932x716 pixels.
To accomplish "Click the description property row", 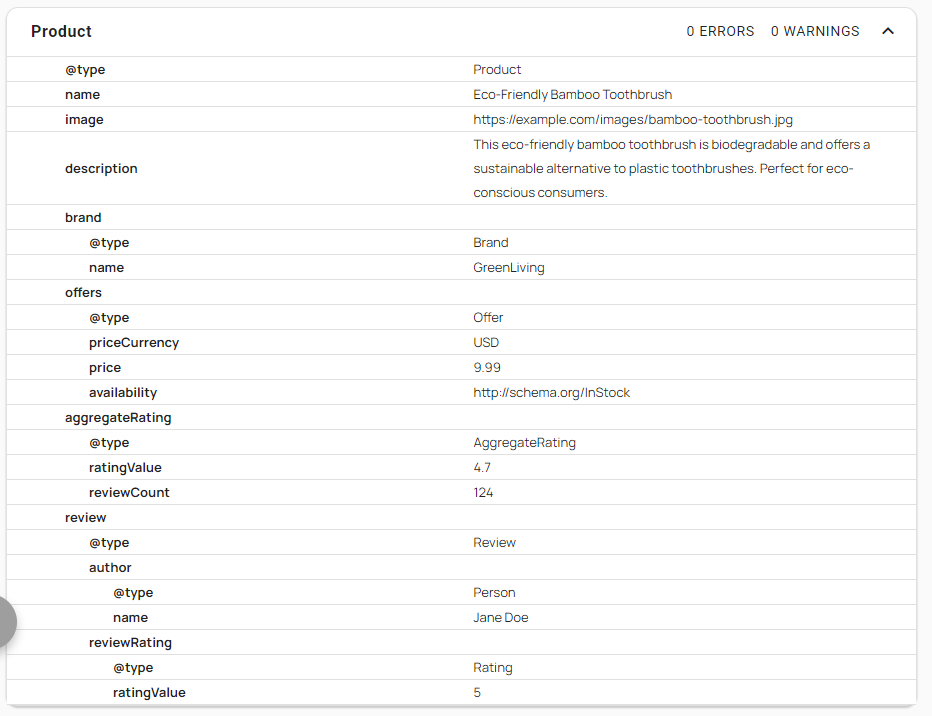I will tap(461, 169).
